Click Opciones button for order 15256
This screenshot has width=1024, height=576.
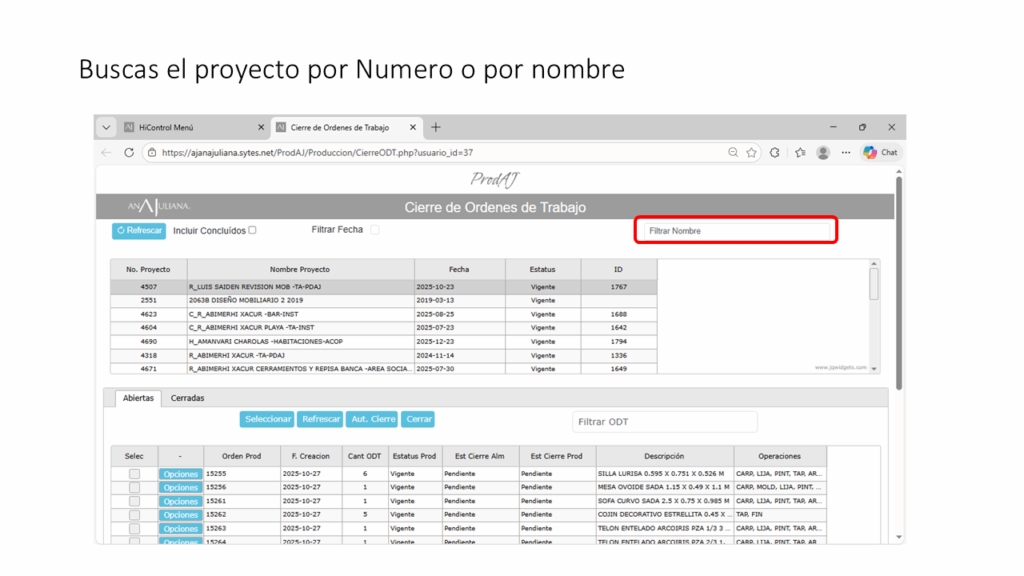click(180, 488)
